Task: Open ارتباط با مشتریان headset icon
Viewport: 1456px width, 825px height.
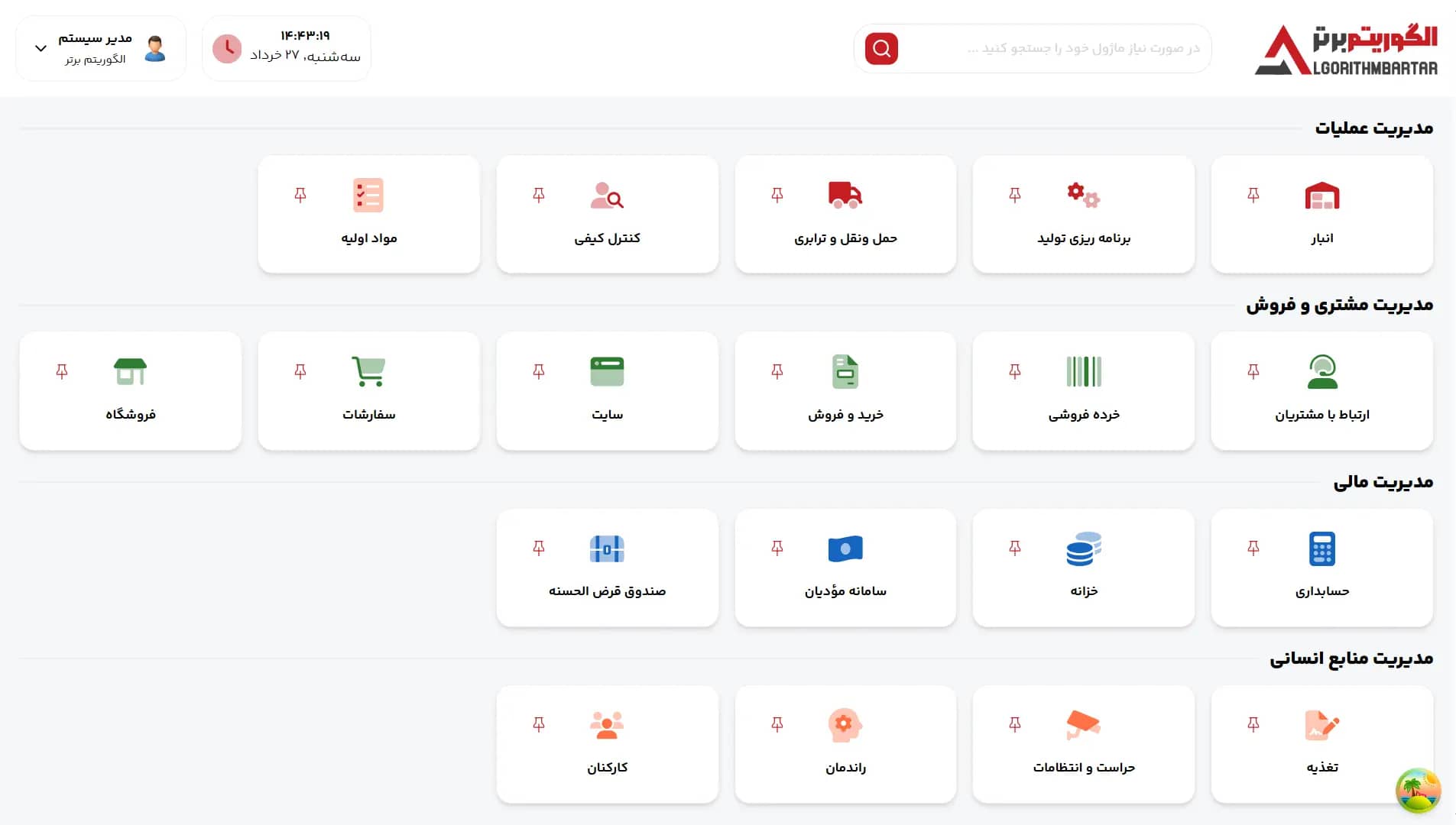Action: click(1321, 372)
